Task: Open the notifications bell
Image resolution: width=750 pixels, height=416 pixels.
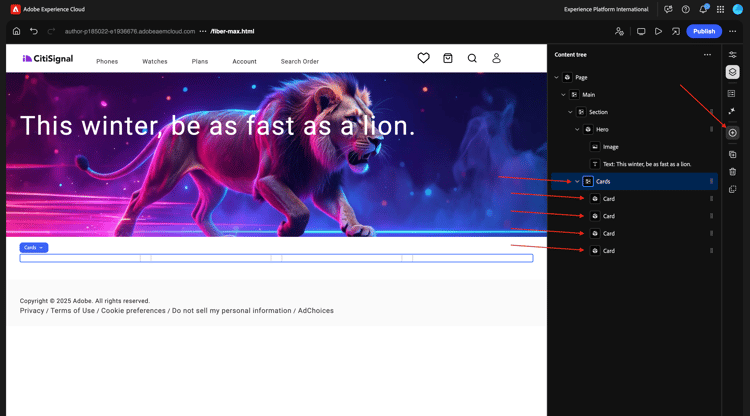Action: click(703, 9)
